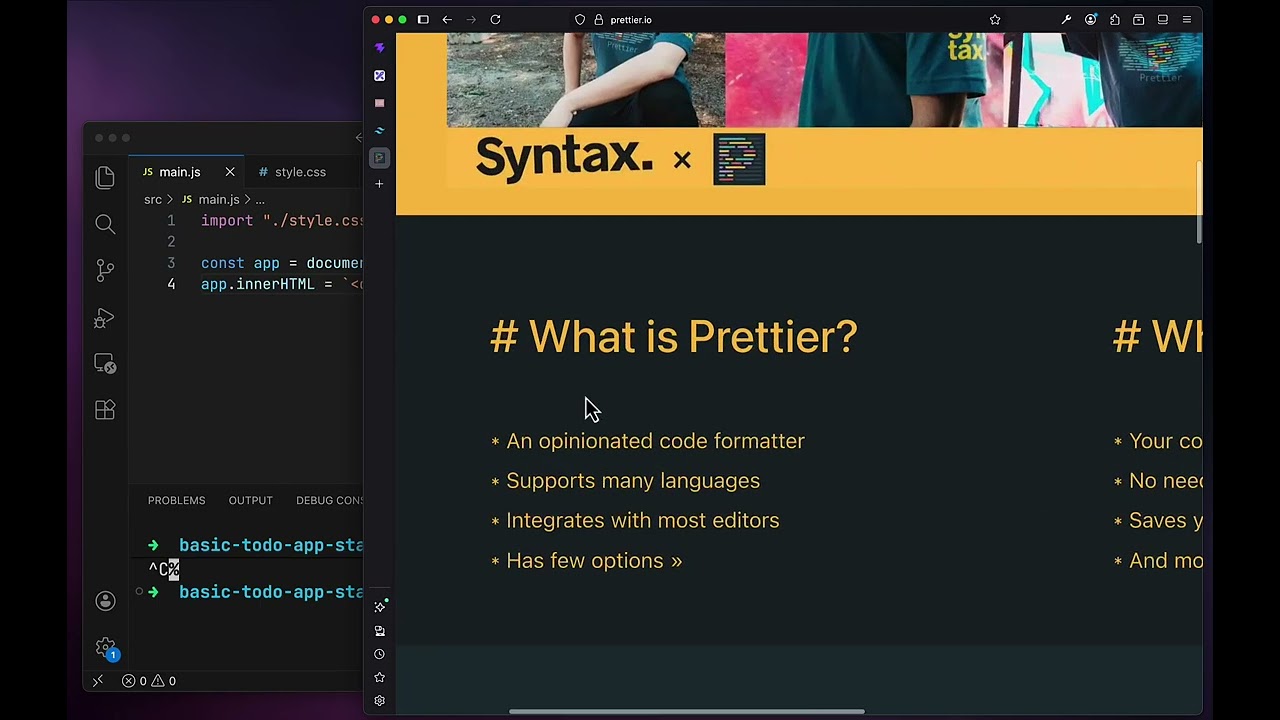Open the Accounts menu in VS Code
This screenshot has width=1280, height=720.
(105, 601)
